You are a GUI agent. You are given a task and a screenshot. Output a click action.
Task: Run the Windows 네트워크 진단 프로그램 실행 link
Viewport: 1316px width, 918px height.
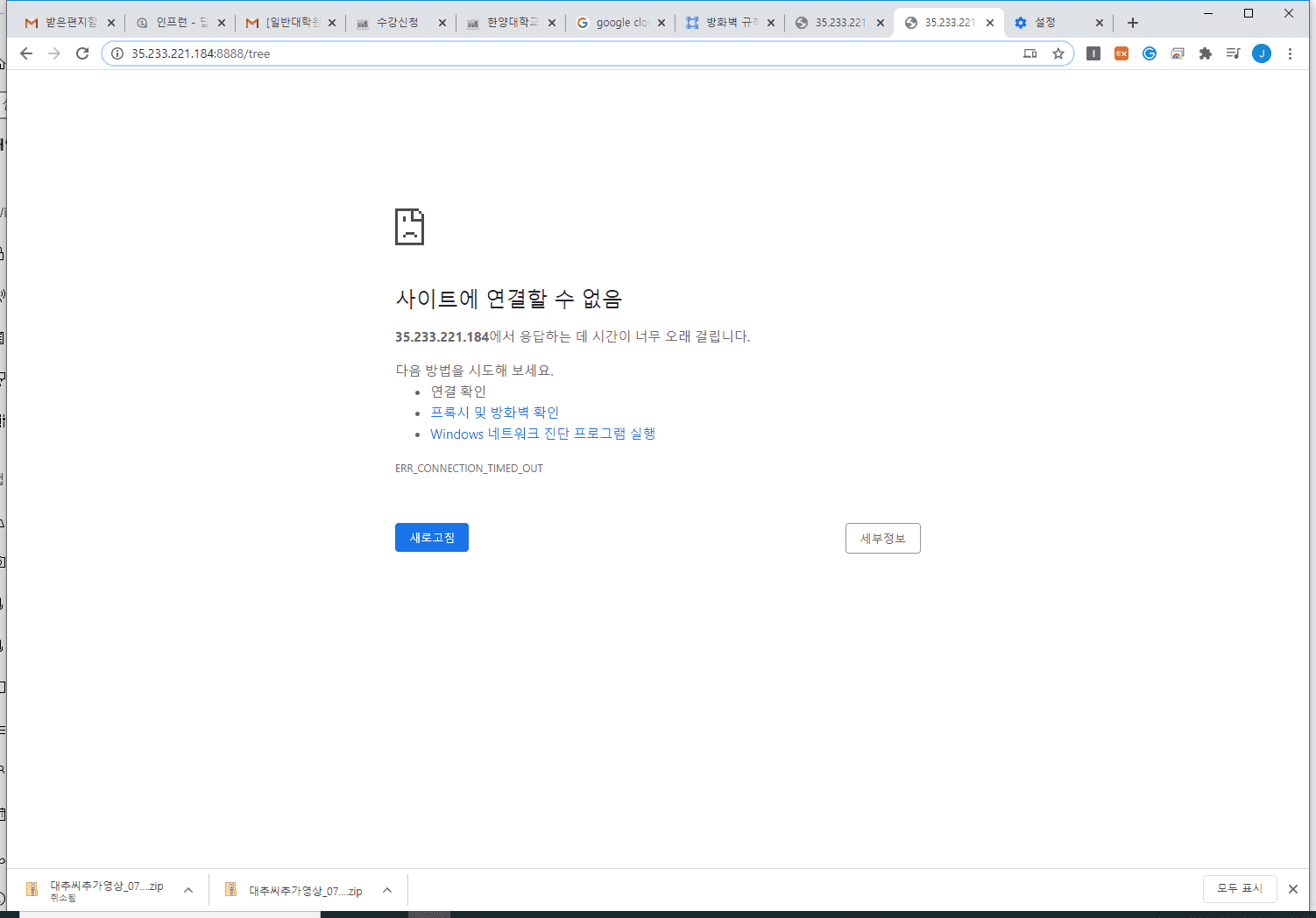tap(542, 434)
